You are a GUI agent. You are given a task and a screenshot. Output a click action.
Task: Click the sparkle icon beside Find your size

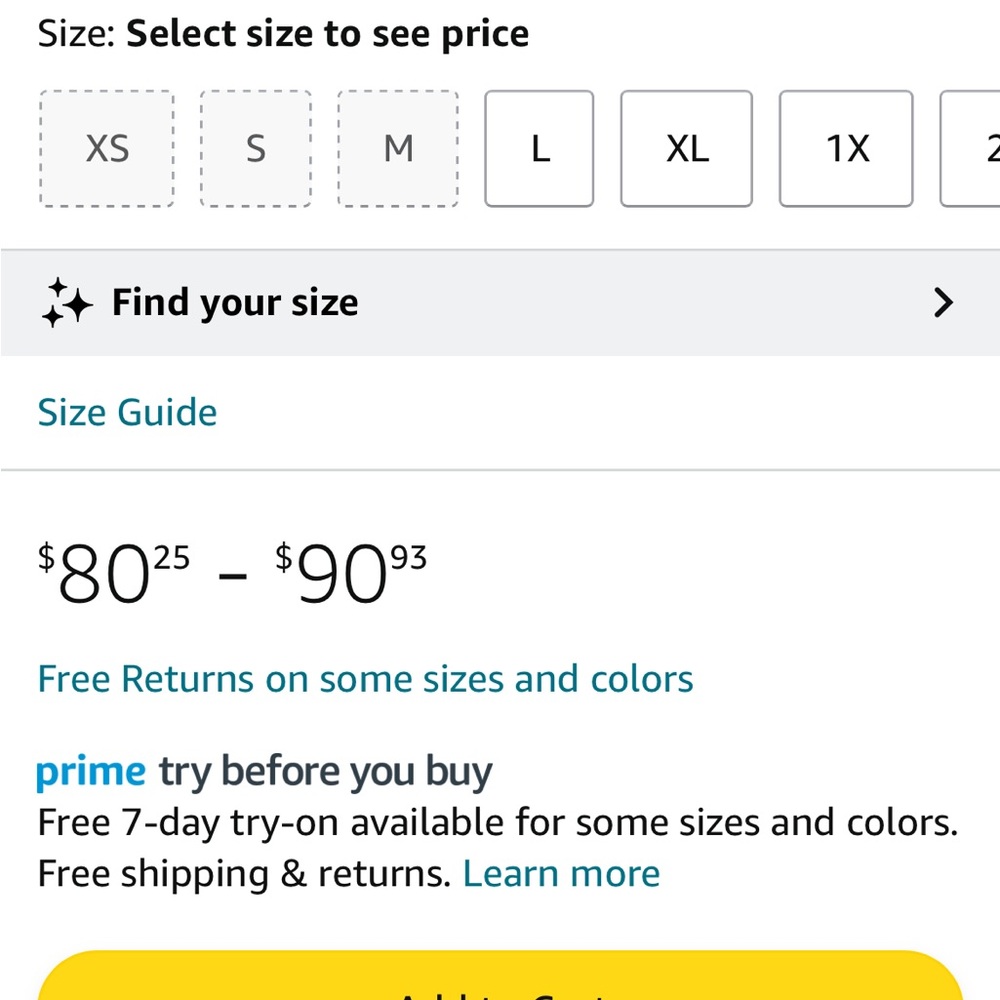[x=67, y=303]
